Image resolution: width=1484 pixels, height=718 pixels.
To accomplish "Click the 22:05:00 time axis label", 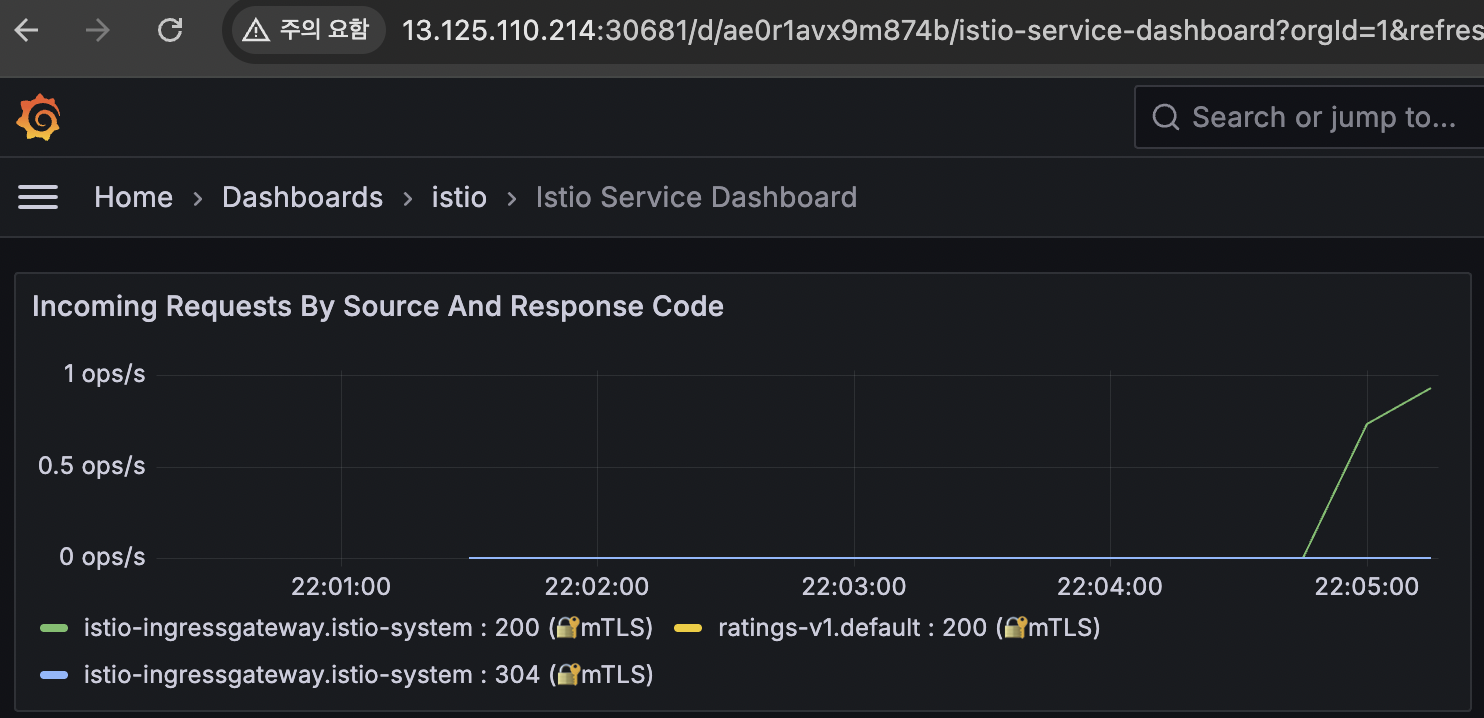I will 1366,586.
